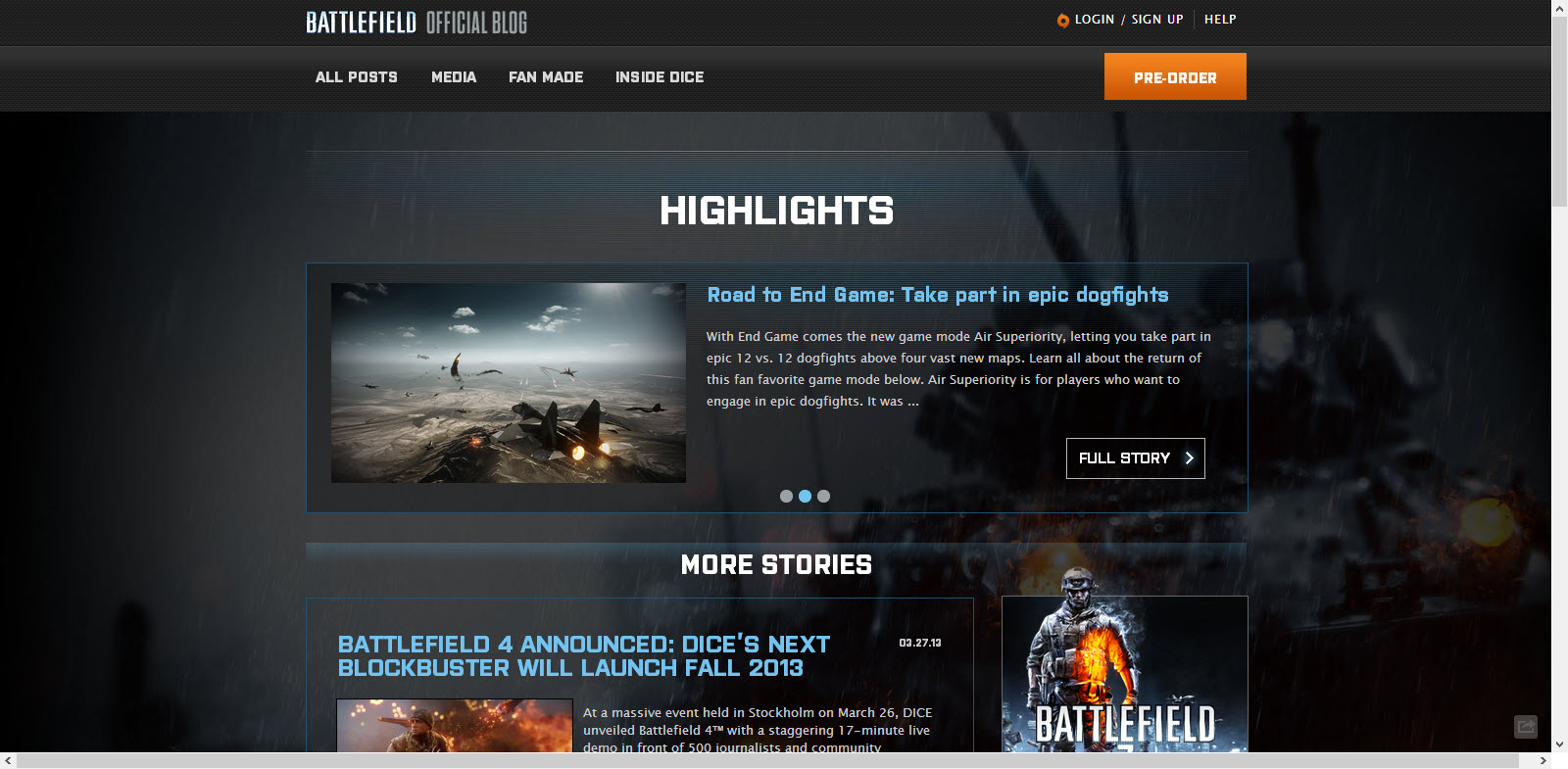
Task: Open the Help link in the header
Action: point(1219,20)
